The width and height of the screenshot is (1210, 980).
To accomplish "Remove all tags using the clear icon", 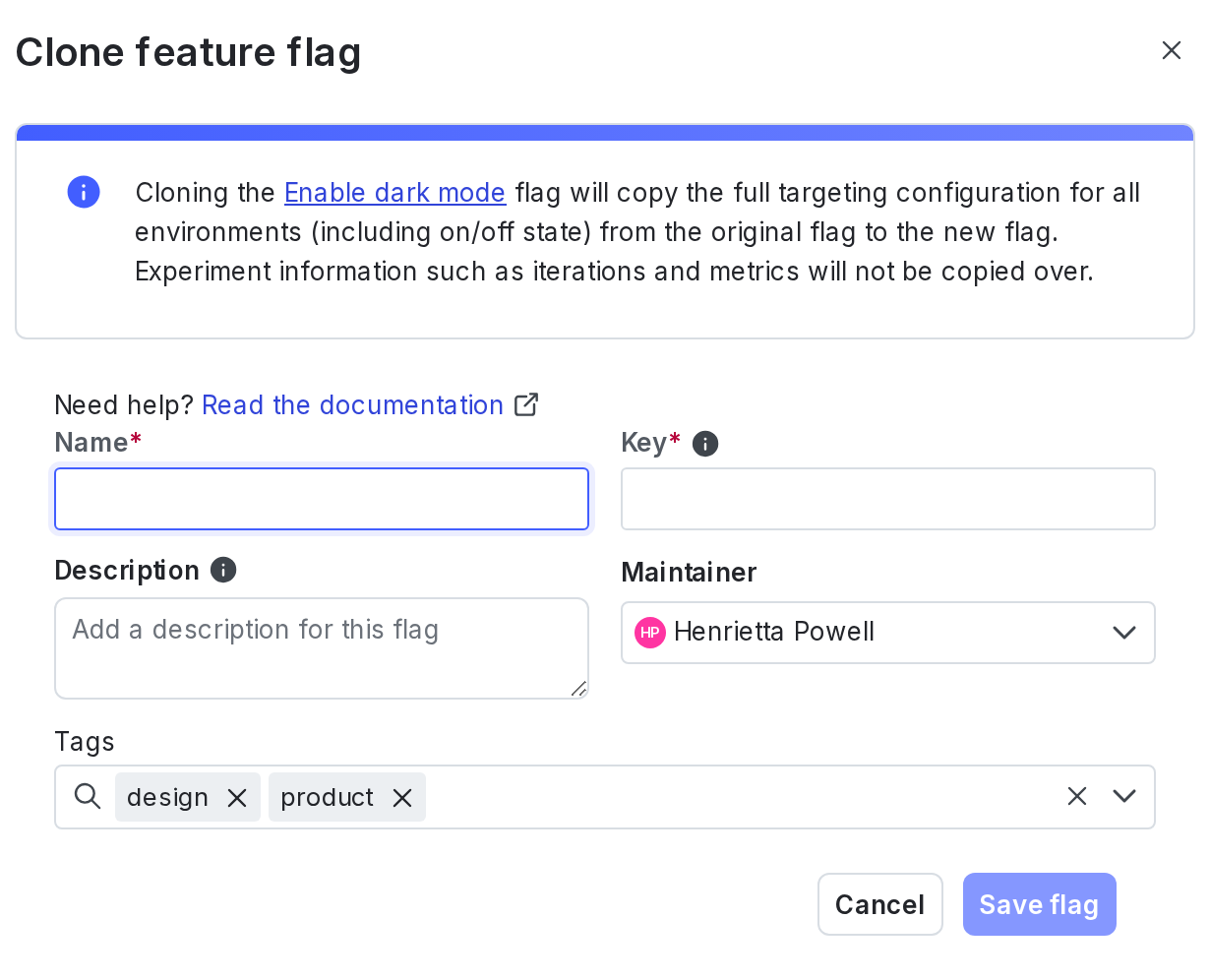I will pos(1076,796).
